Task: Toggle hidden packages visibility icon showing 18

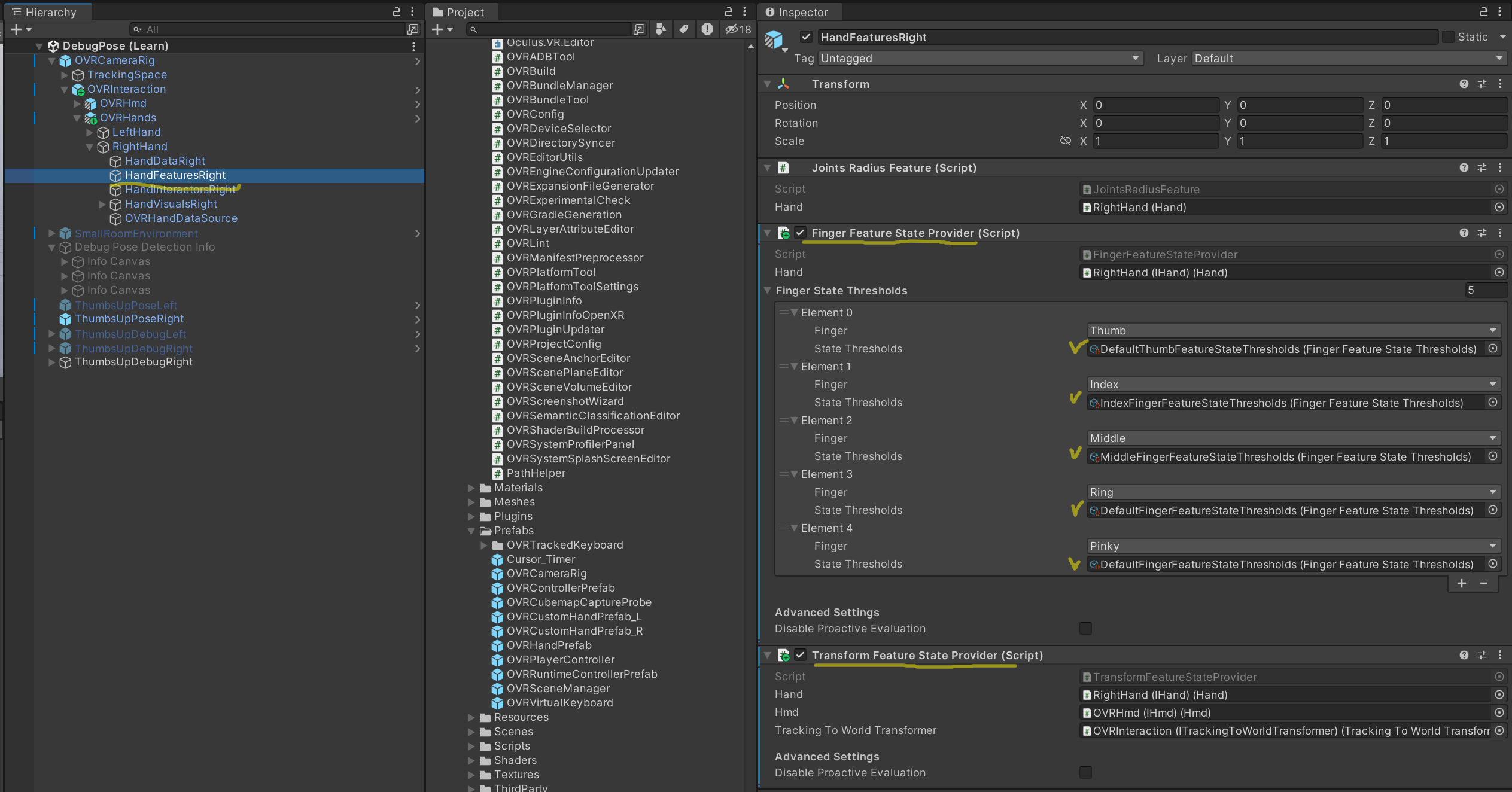Action: [738, 29]
